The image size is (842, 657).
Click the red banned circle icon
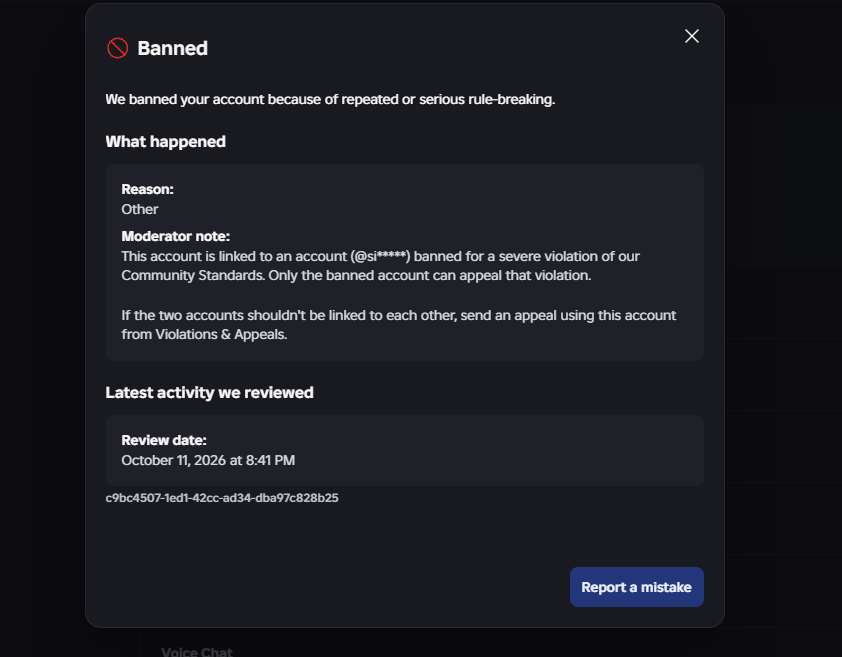pyautogui.click(x=118, y=48)
